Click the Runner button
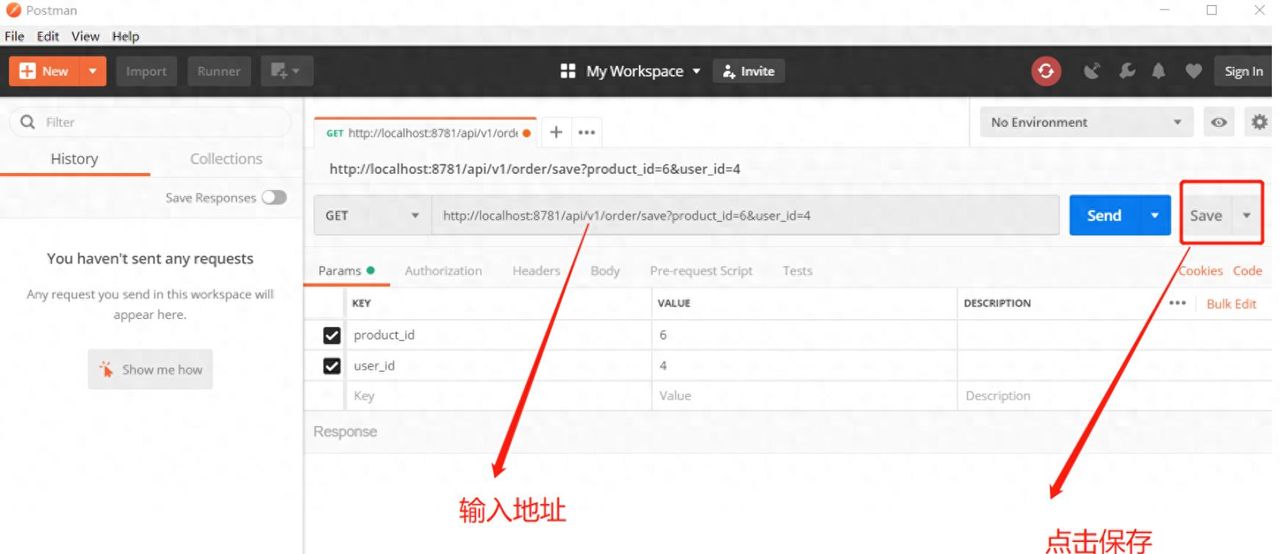Screen dimensions: 1280x554 click(219, 71)
